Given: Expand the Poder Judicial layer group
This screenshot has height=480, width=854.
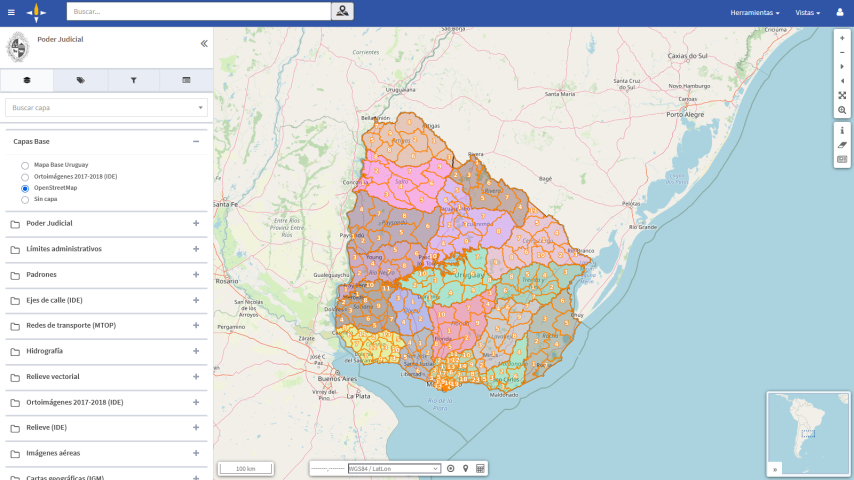Looking at the screenshot, I should [x=196, y=223].
